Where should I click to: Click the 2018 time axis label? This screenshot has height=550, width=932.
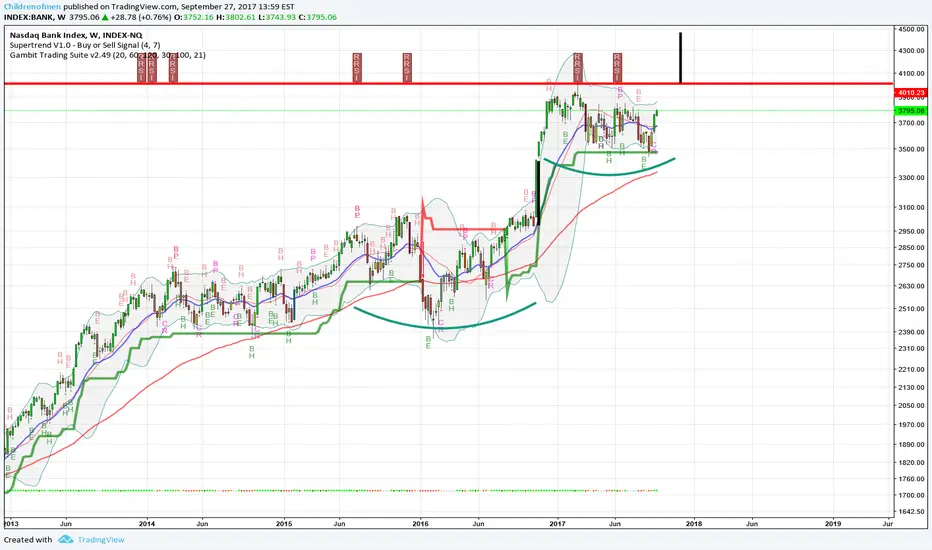(x=694, y=524)
